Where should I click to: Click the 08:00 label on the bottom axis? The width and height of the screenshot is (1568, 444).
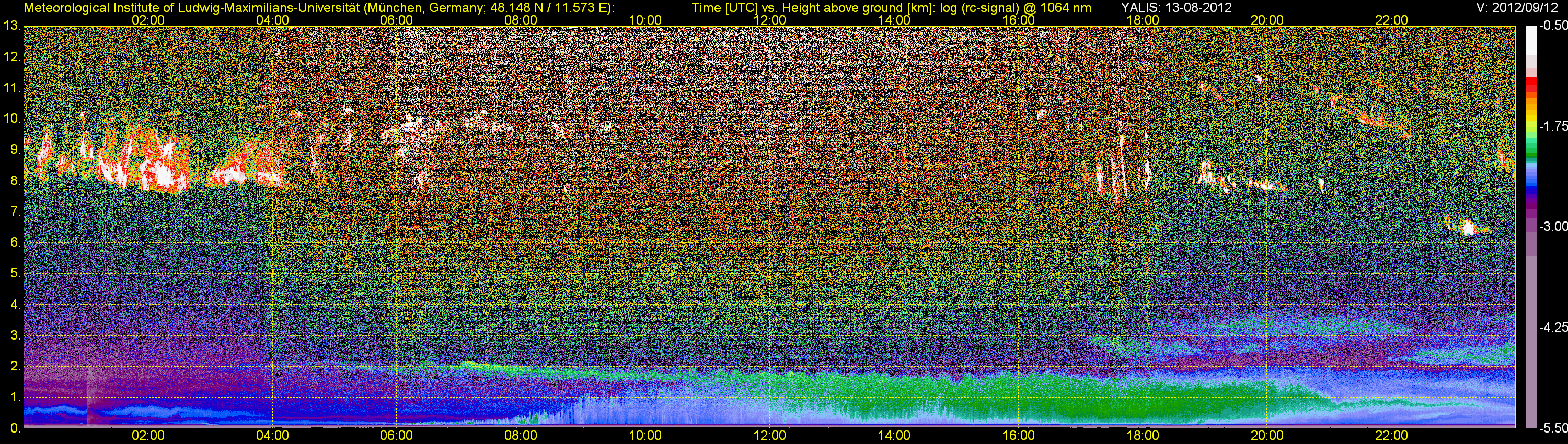pyautogui.click(x=521, y=436)
